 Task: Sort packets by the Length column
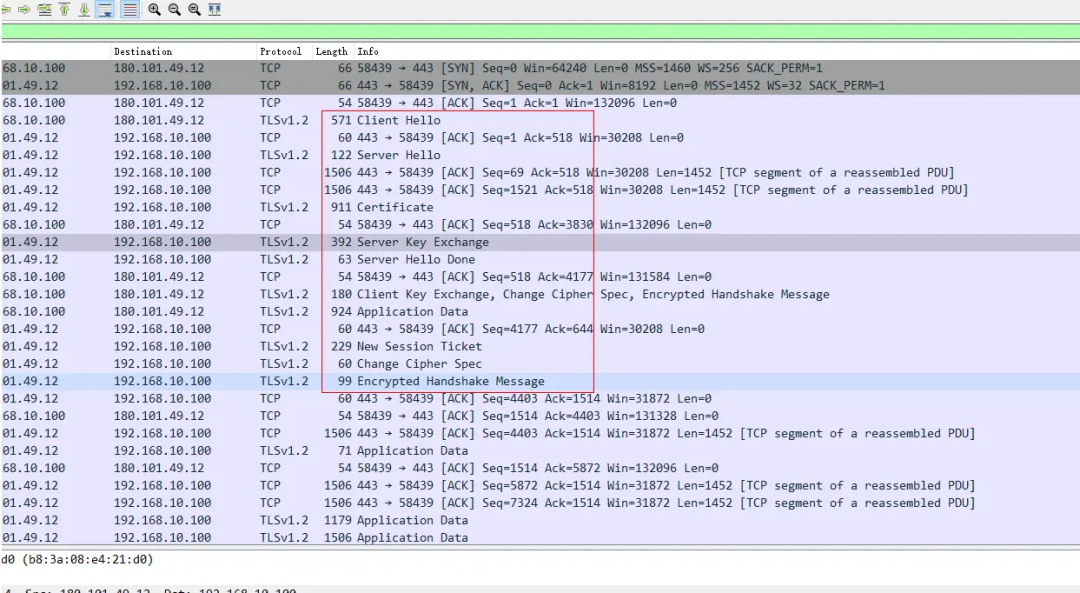pyautogui.click(x=331, y=51)
